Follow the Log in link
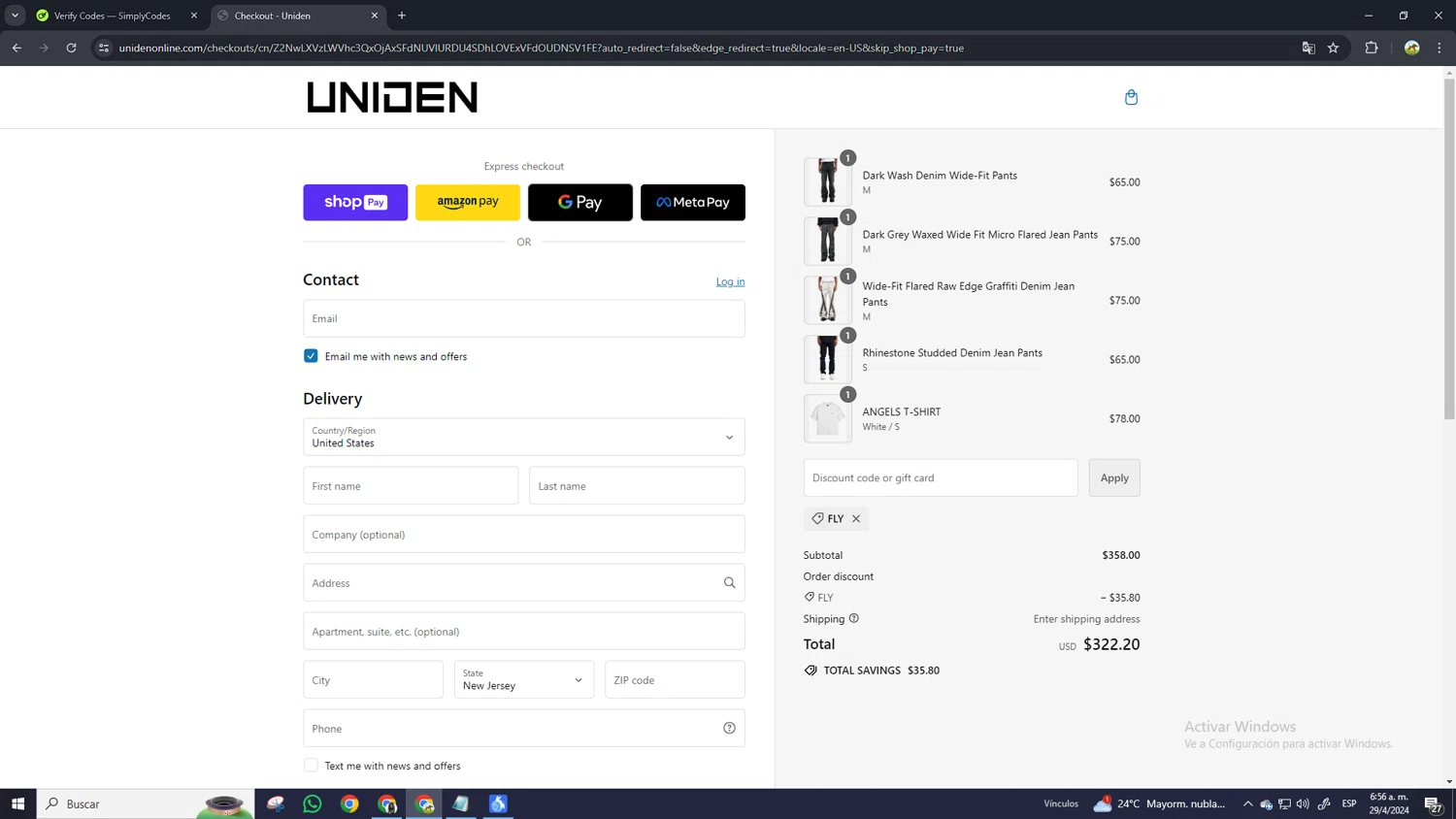Image resolution: width=1456 pixels, height=819 pixels. point(730,281)
